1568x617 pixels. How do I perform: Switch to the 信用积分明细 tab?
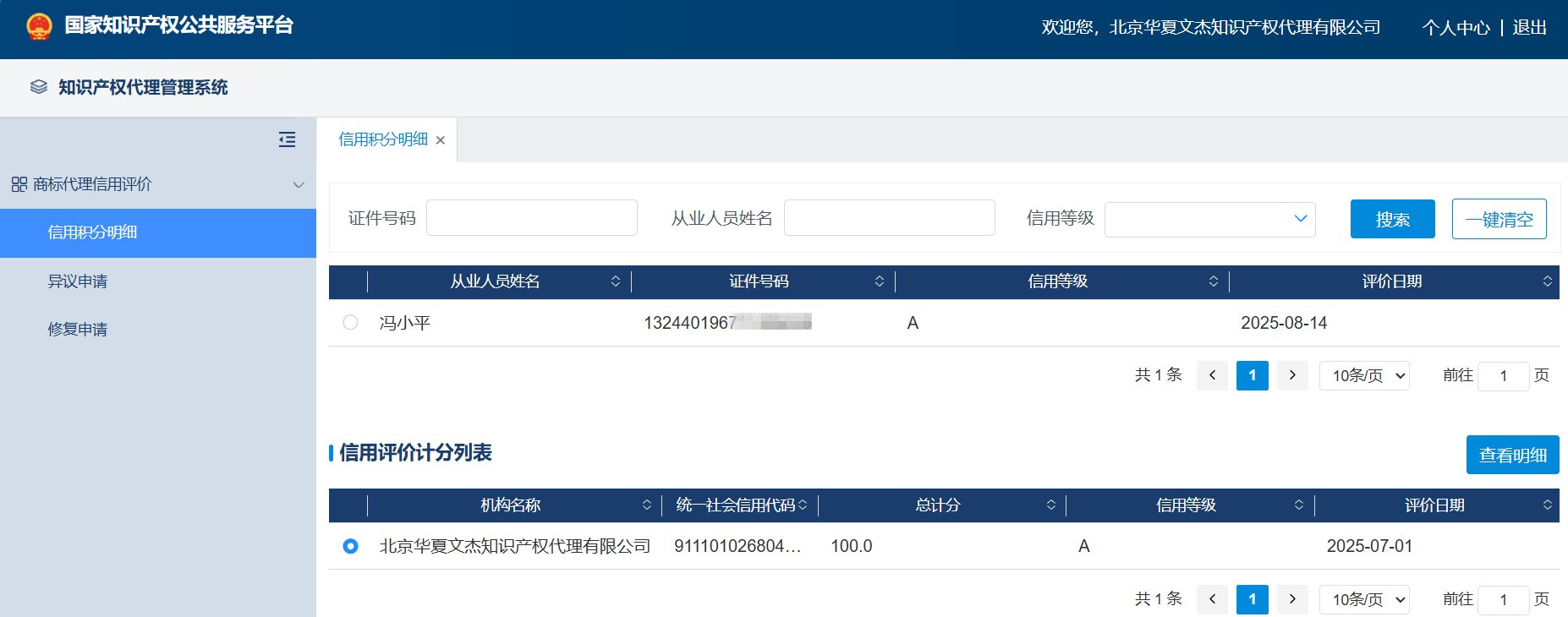click(383, 139)
